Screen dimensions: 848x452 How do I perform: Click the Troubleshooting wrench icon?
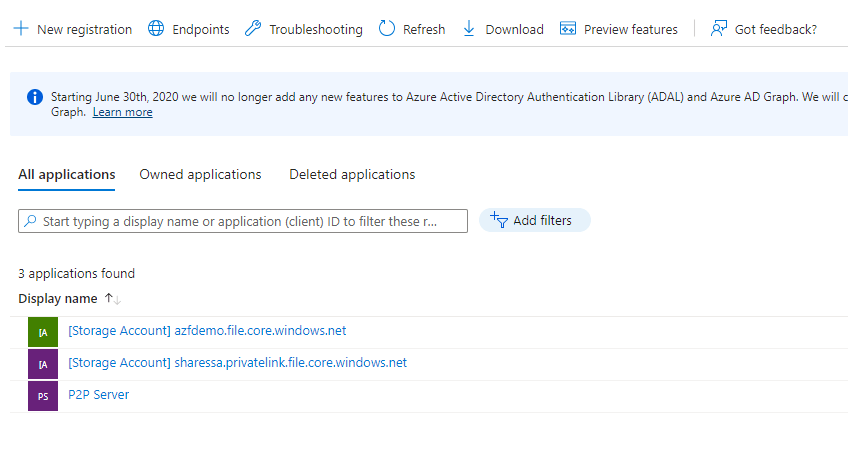coord(253,29)
